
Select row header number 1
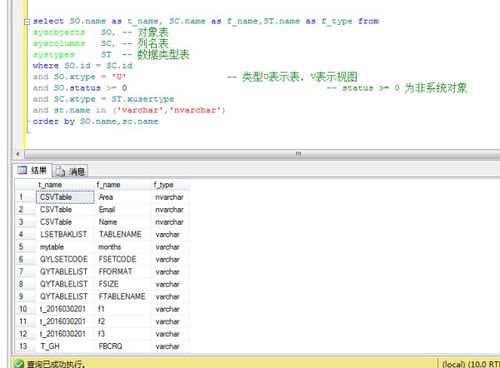point(26,197)
